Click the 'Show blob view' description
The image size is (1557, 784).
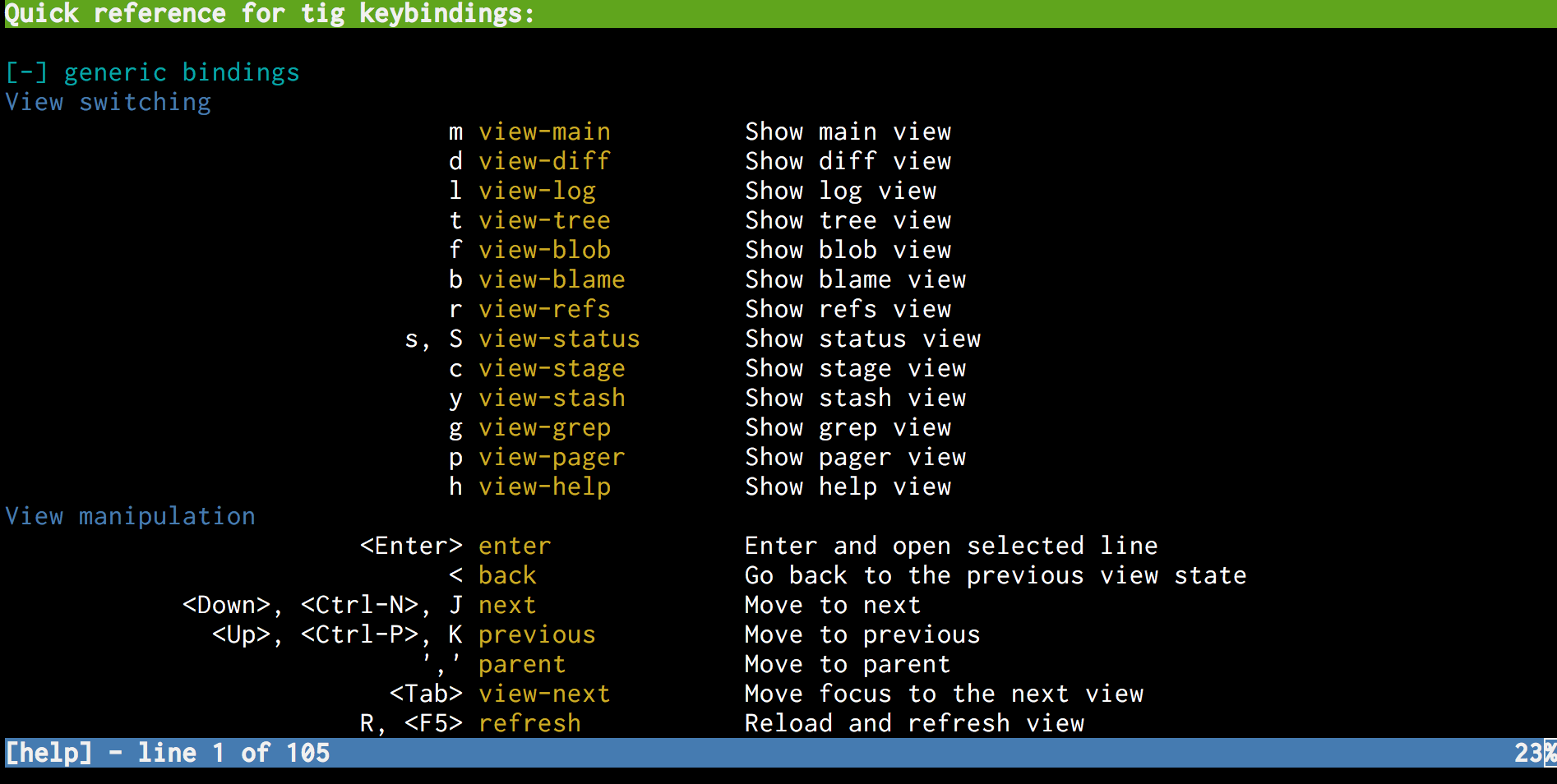[848, 251]
